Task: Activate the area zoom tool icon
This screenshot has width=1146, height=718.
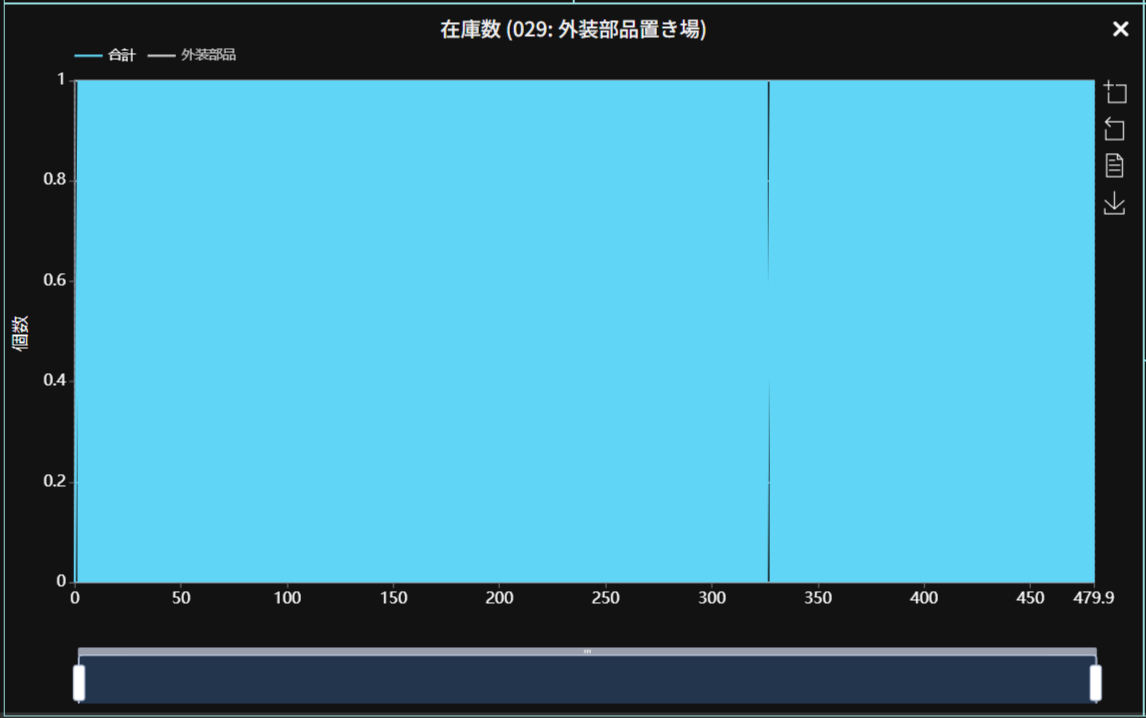Action: click(x=1114, y=93)
